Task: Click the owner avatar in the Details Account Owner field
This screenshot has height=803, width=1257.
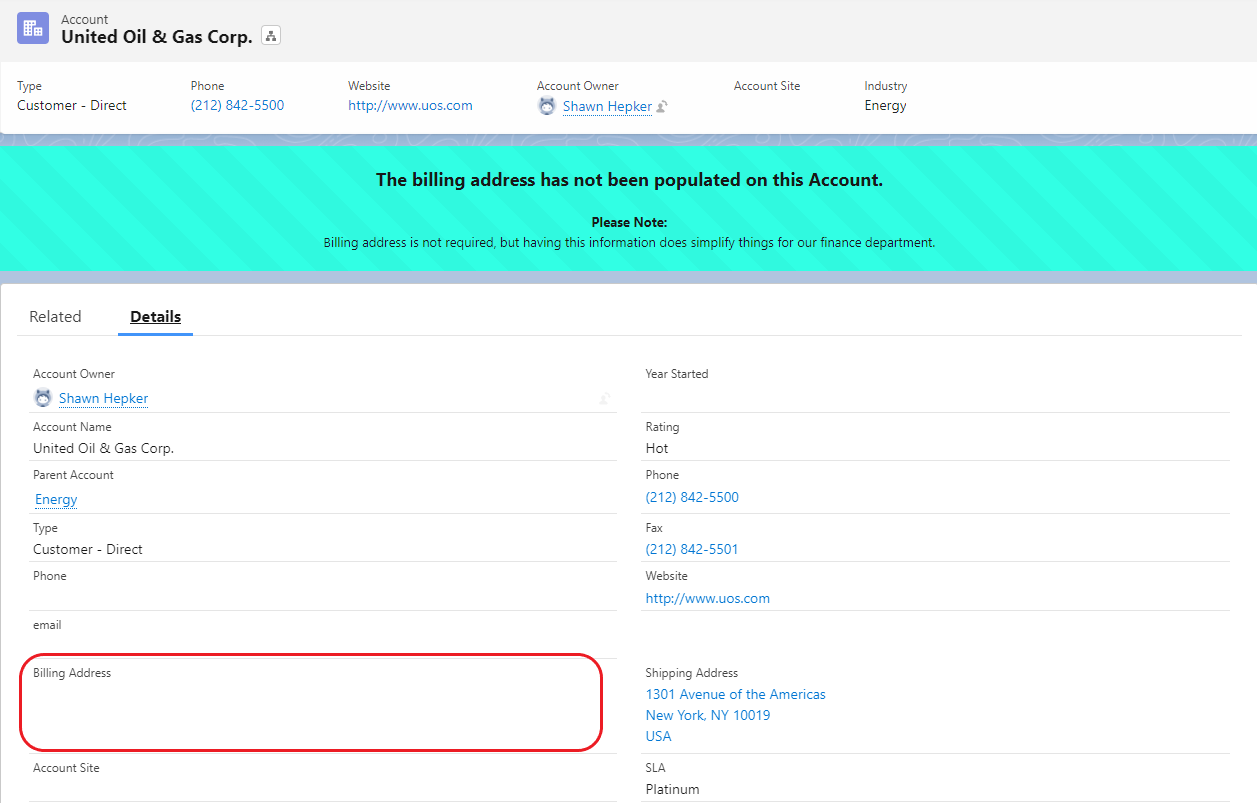Action: (x=43, y=398)
